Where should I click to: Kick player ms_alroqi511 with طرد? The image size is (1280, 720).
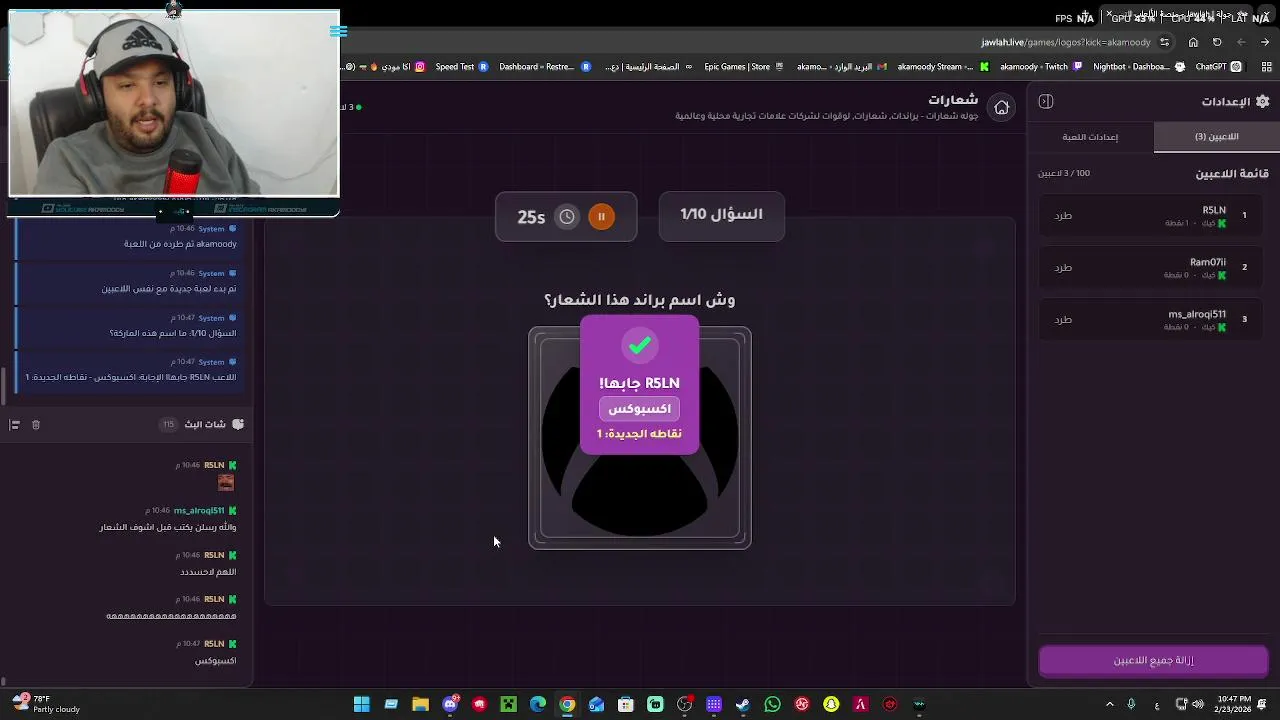point(1063,320)
